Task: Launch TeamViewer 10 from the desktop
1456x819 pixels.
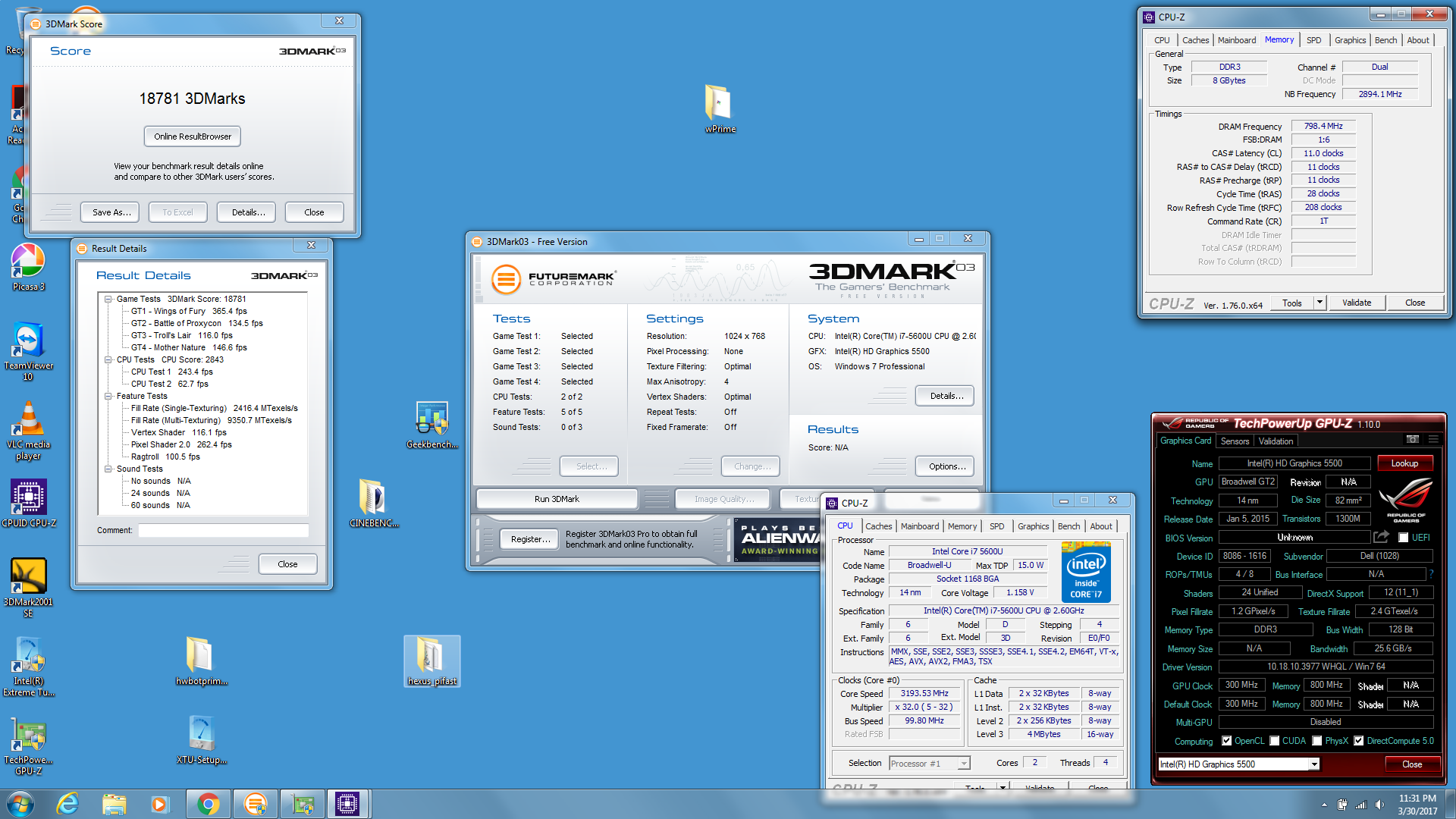Action: 28,351
